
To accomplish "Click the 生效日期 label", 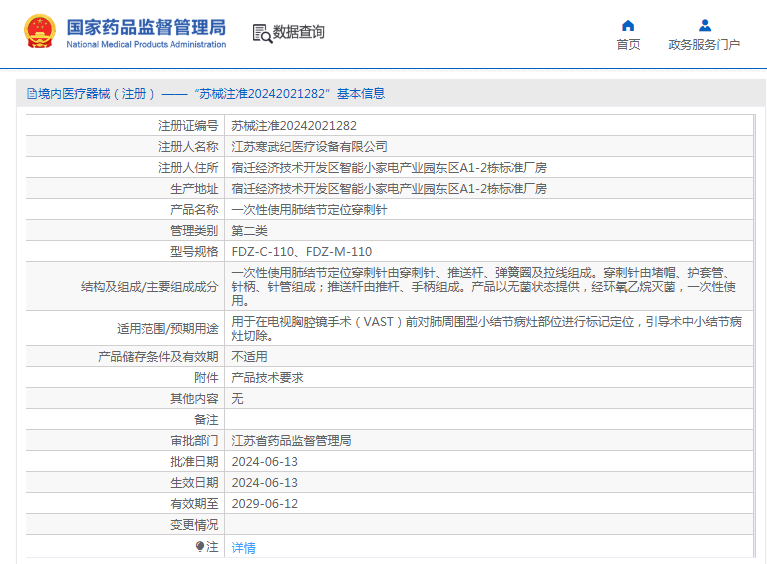I will [194, 483].
